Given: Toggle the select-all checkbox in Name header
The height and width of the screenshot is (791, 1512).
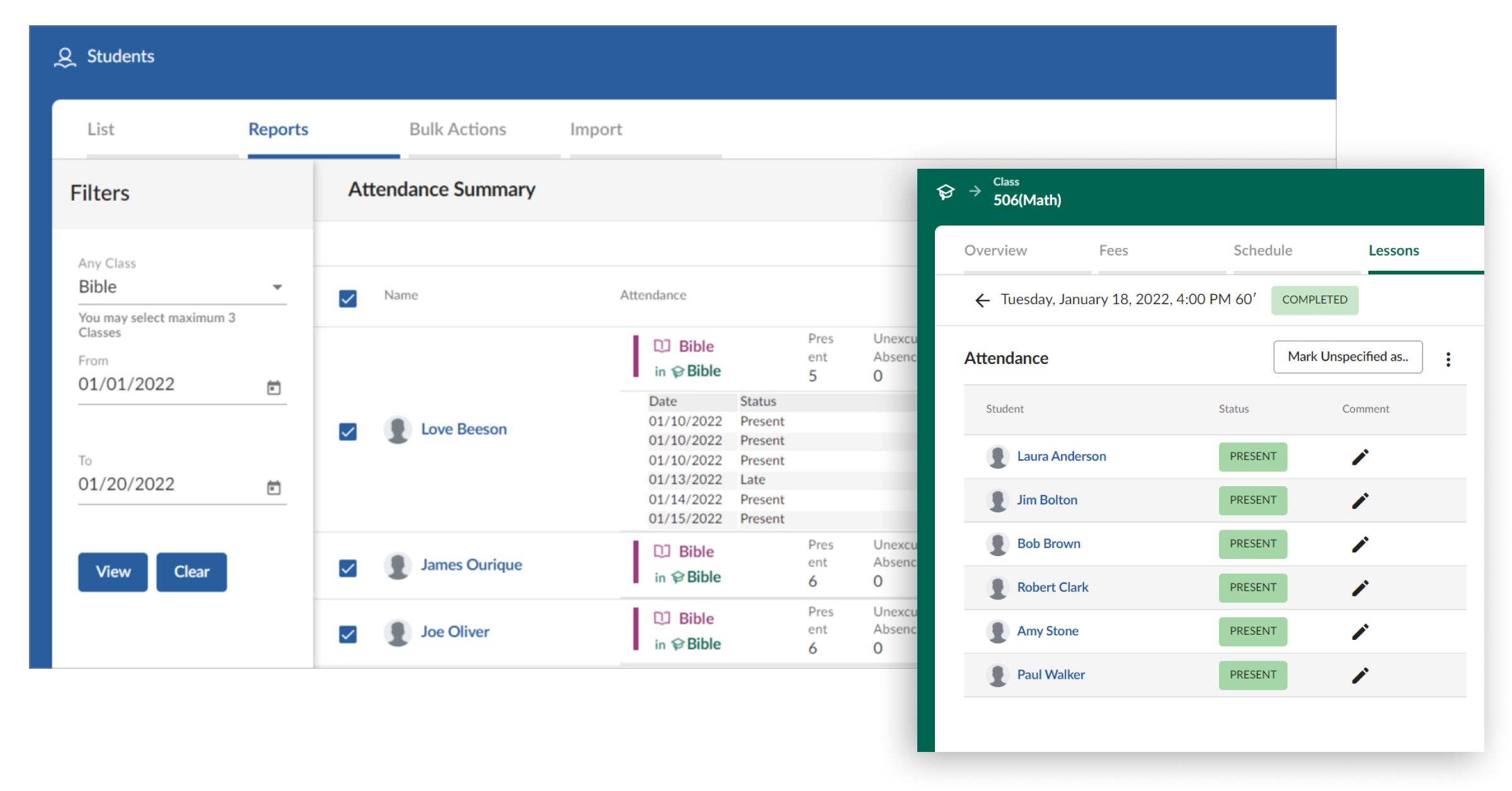Looking at the screenshot, I should [348, 299].
